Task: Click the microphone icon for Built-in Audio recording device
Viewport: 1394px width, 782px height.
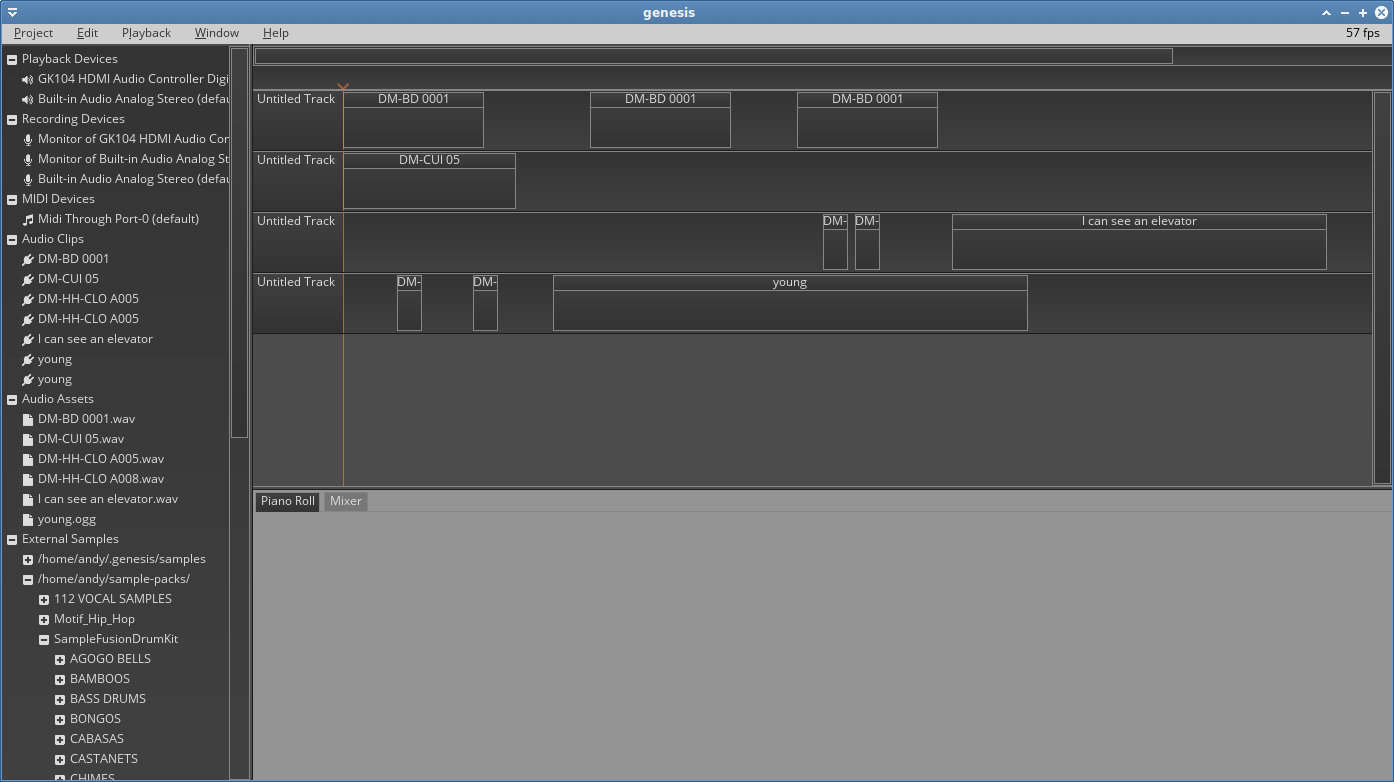Action: coord(28,179)
